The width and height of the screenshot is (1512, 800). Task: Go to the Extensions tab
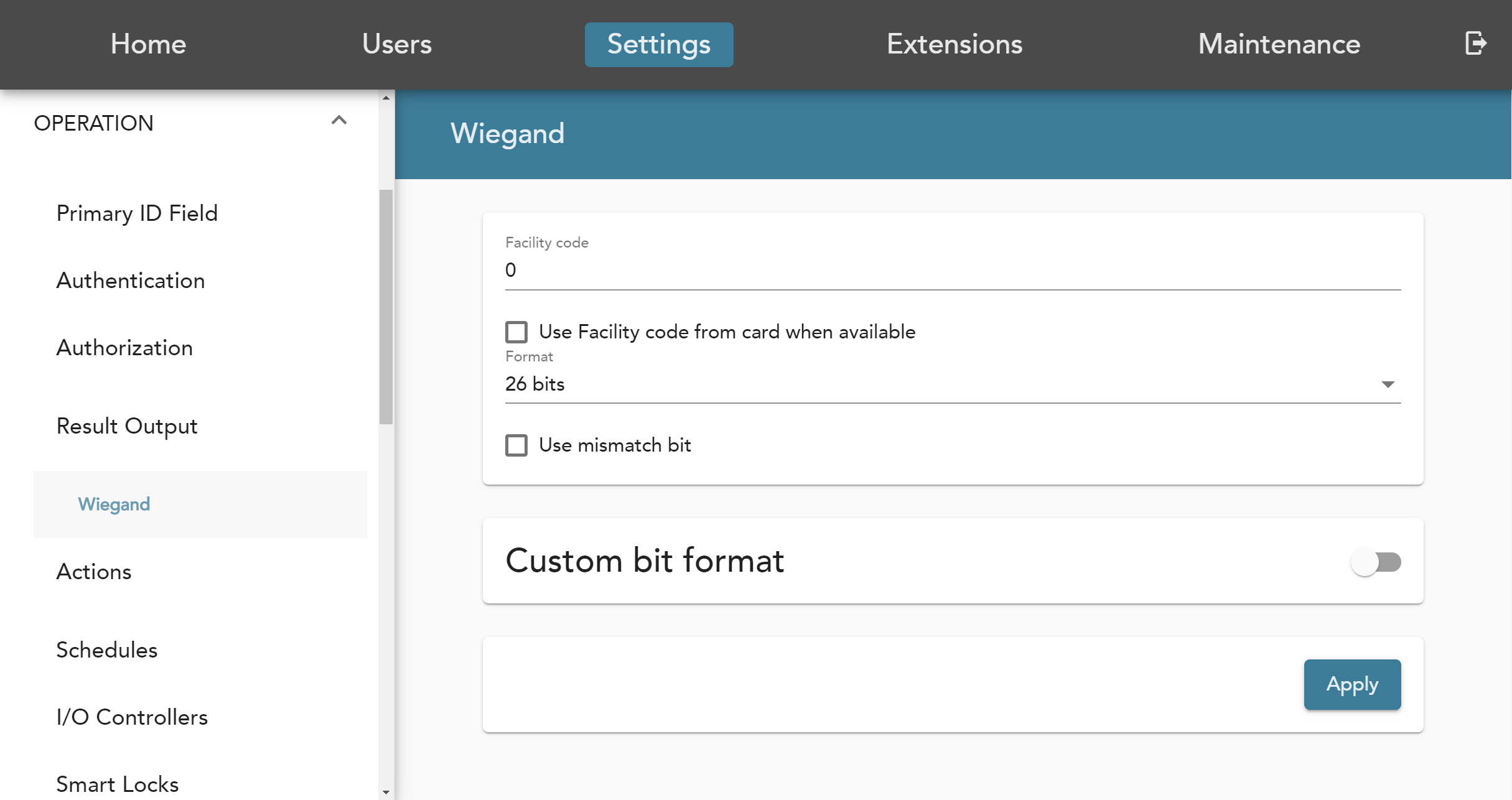click(x=954, y=44)
